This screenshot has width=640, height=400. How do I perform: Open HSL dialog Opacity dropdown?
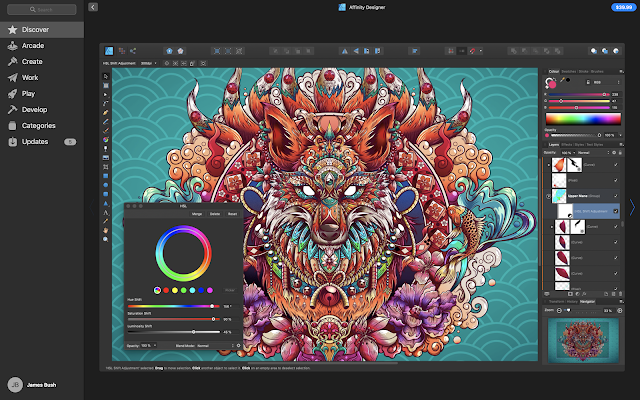149,346
